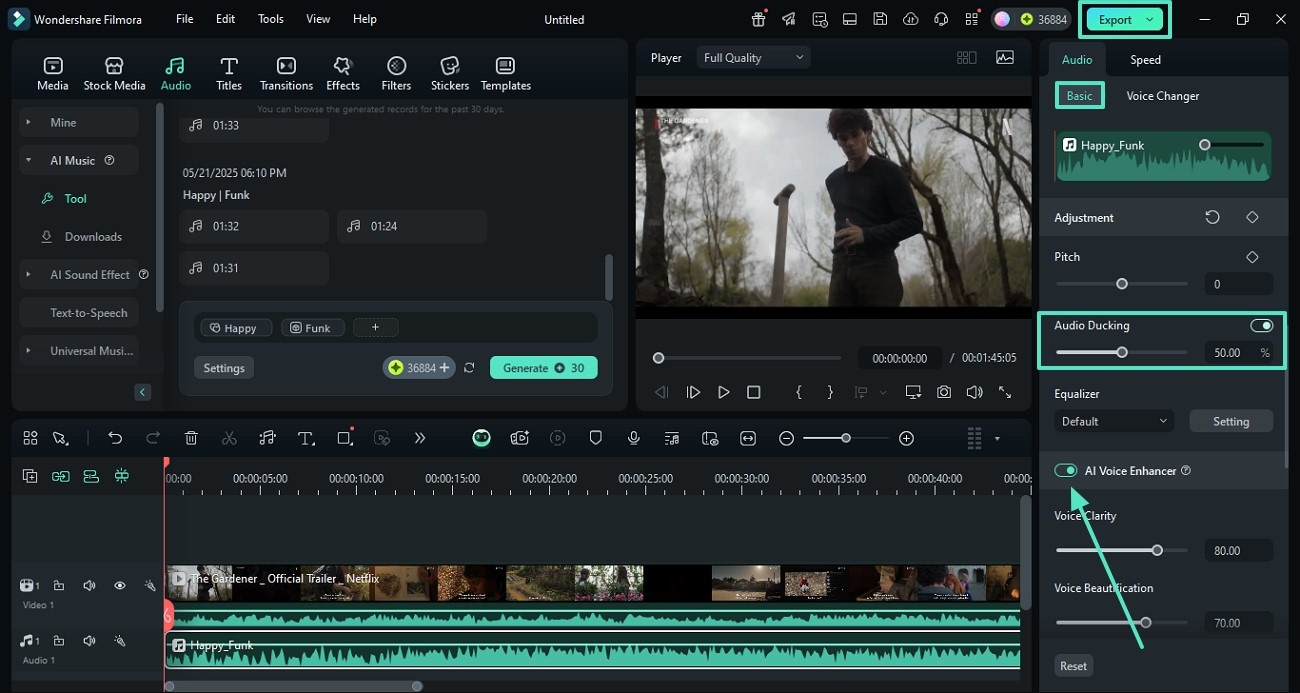Click the mark in curly brace icon

(798, 392)
